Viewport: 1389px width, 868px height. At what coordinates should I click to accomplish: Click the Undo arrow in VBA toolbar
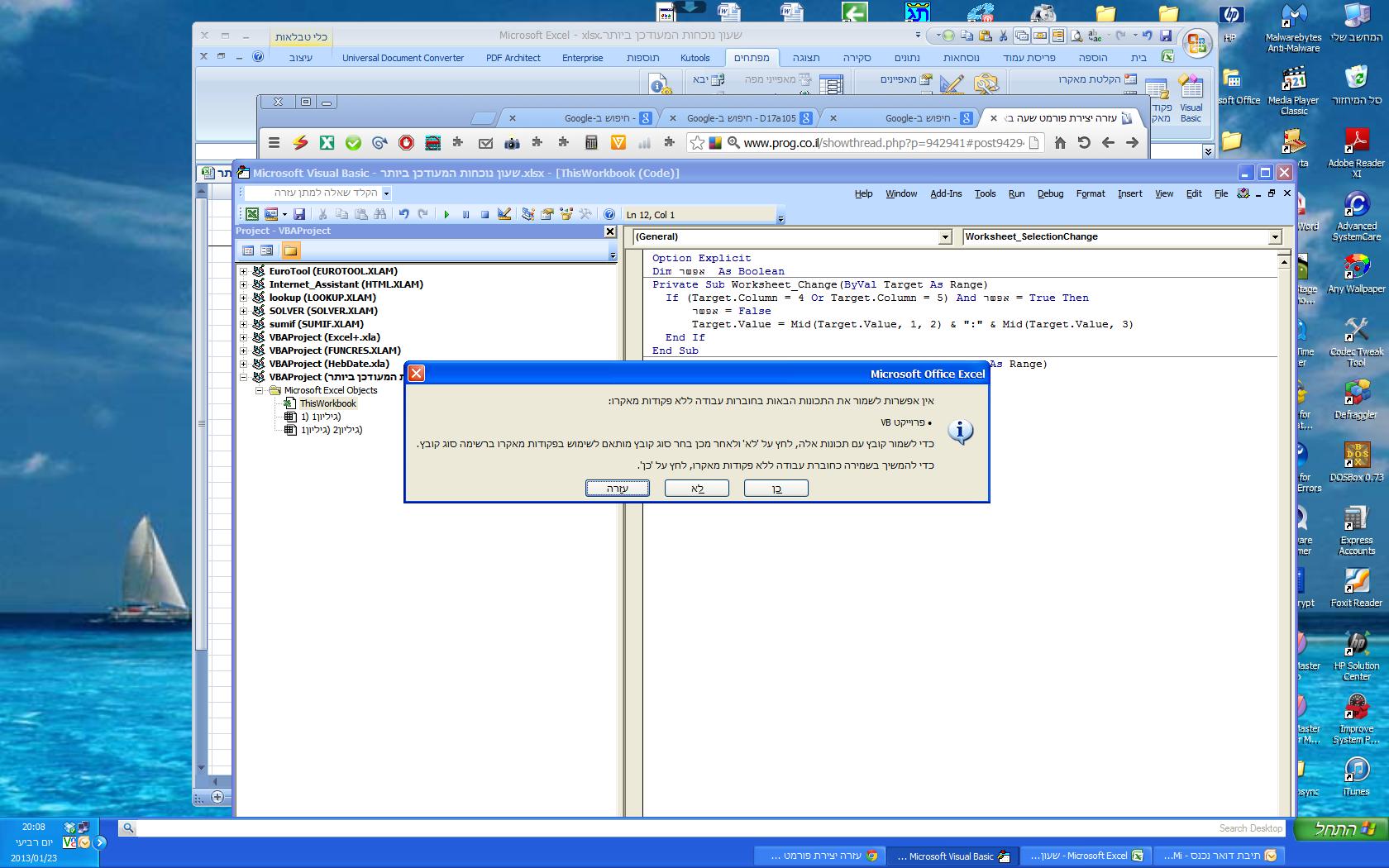[403, 214]
